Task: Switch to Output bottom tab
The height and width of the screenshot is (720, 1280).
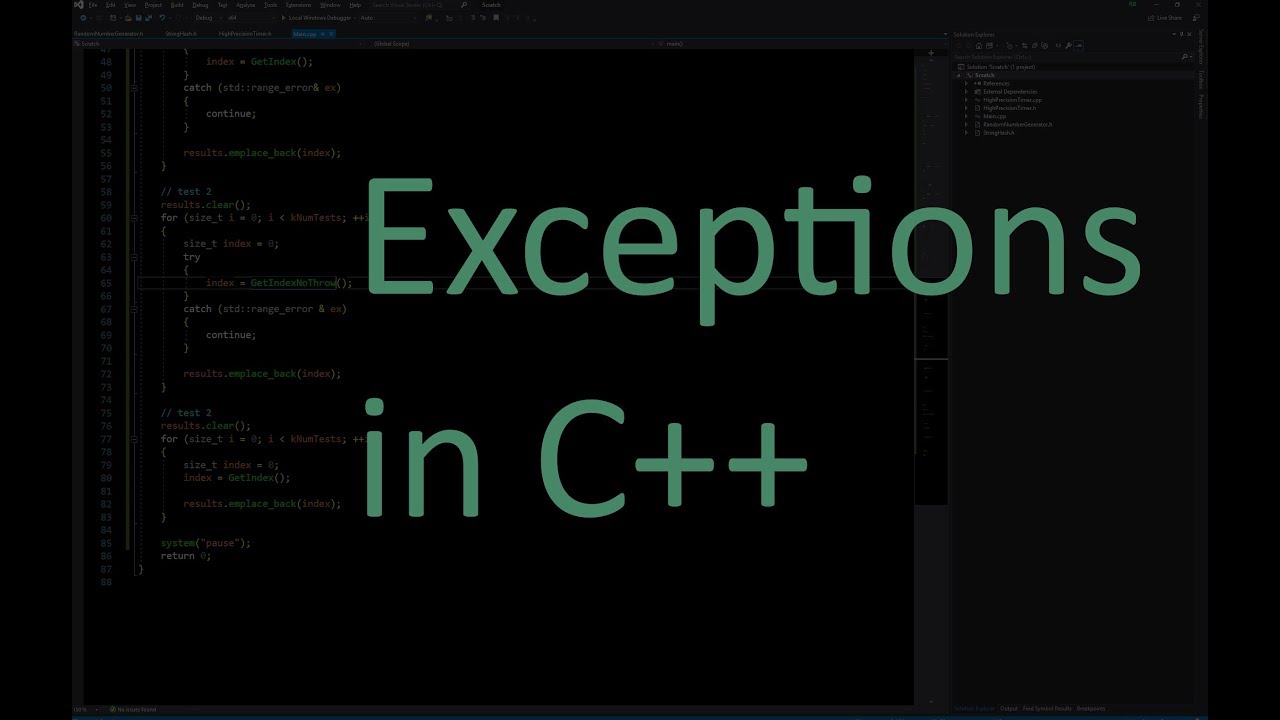Action: pos(1009,708)
